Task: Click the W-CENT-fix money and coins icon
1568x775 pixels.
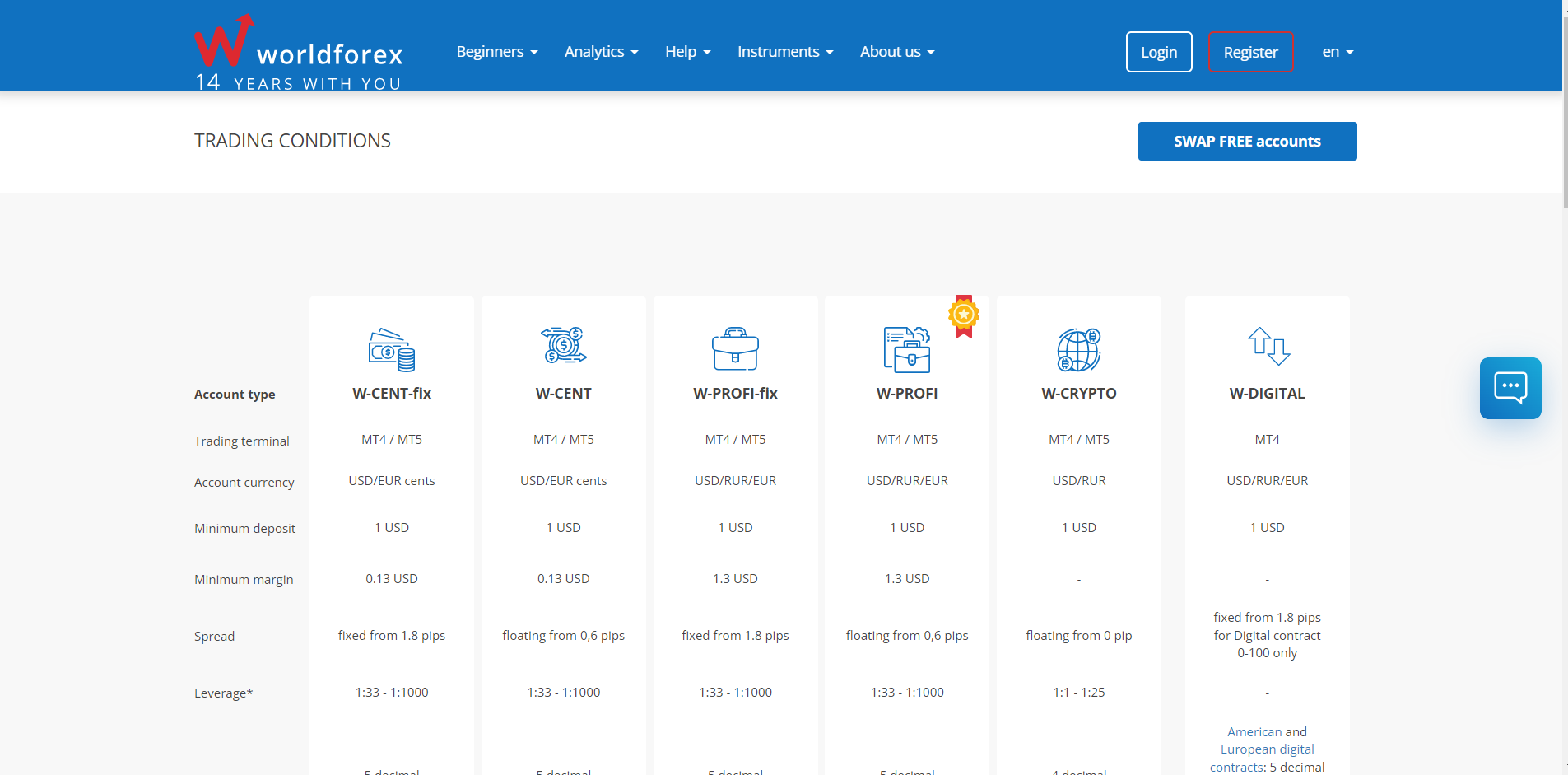Action: [392, 350]
